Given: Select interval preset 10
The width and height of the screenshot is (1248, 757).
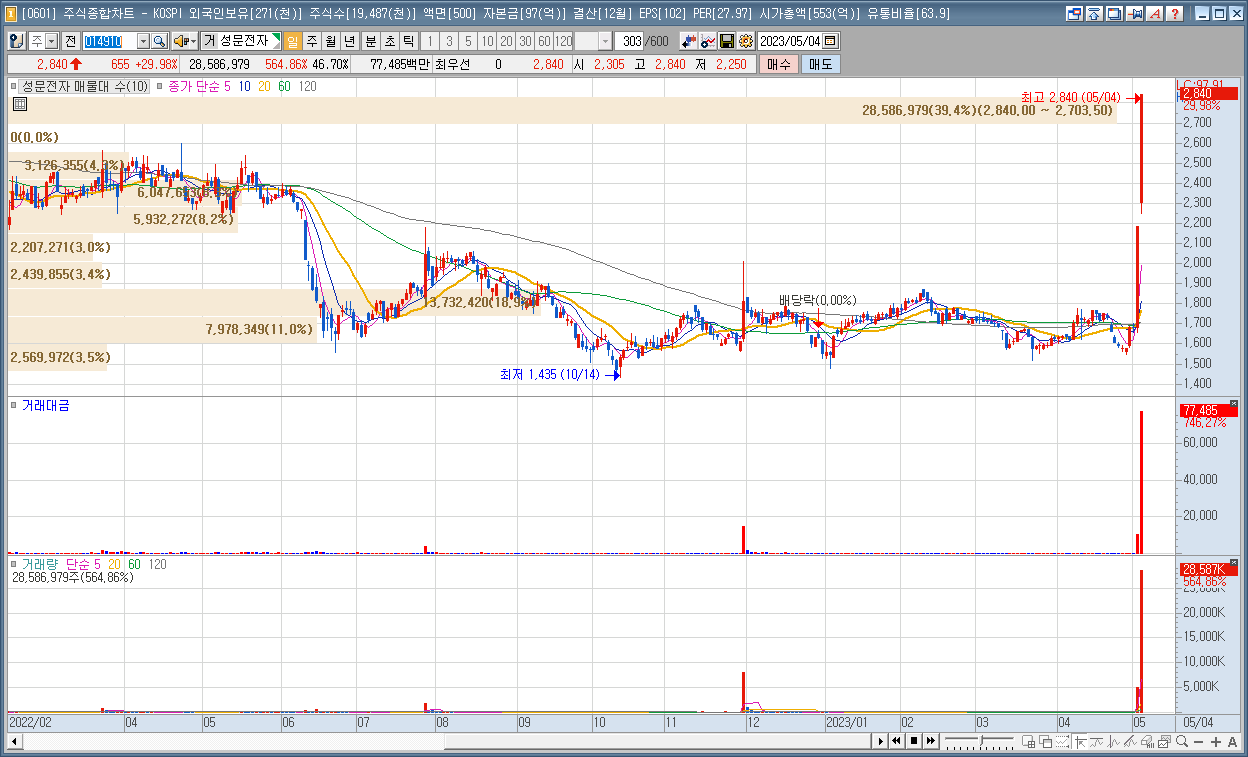Looking at the screenshot, I should pyautogui.click(x=487, y=41).
